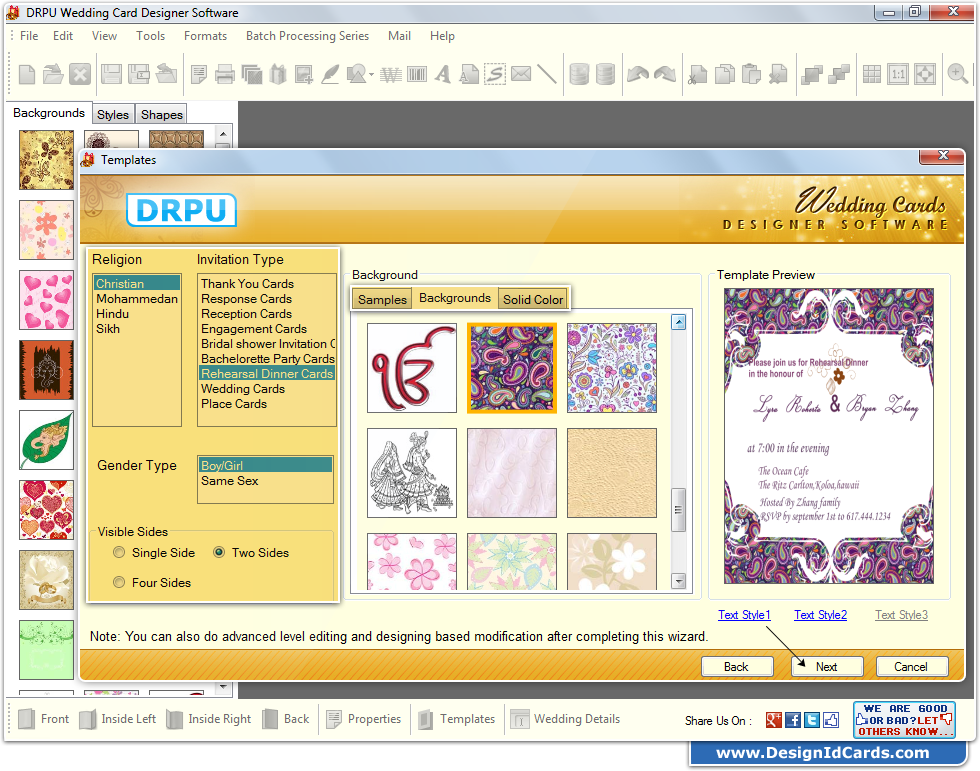Pick the red Ik Onkar symbol thumbnail

point(412,368)
